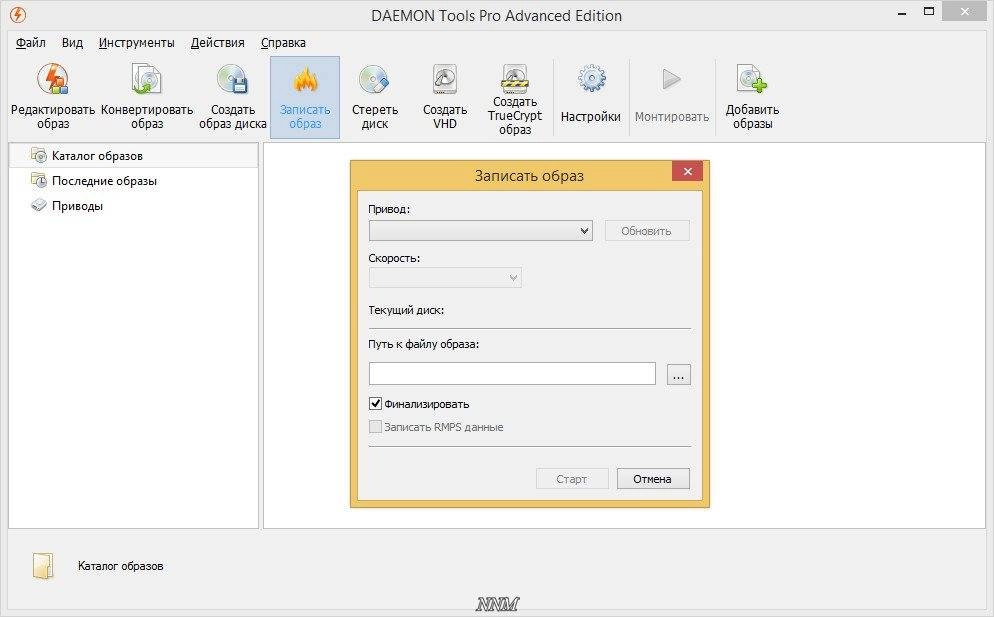Open the Редактировать образ tool

click(x=53, y=96)
